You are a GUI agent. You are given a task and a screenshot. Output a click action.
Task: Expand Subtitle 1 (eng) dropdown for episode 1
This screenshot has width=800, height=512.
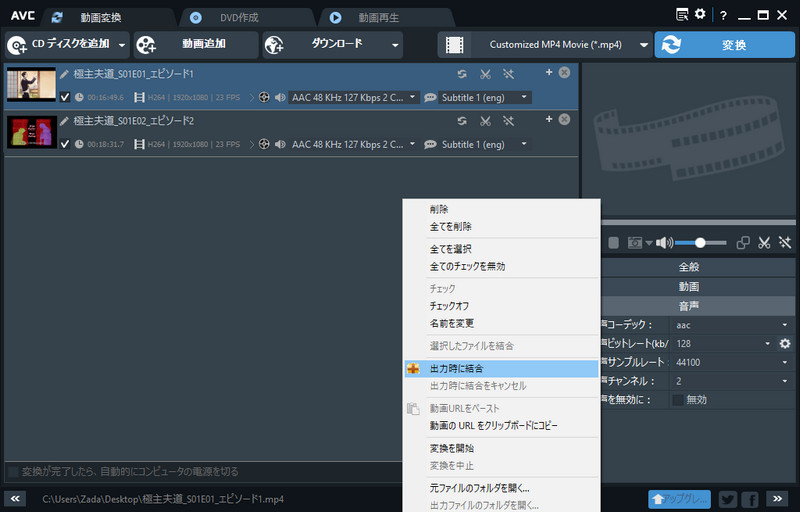[x=525, y=97]
